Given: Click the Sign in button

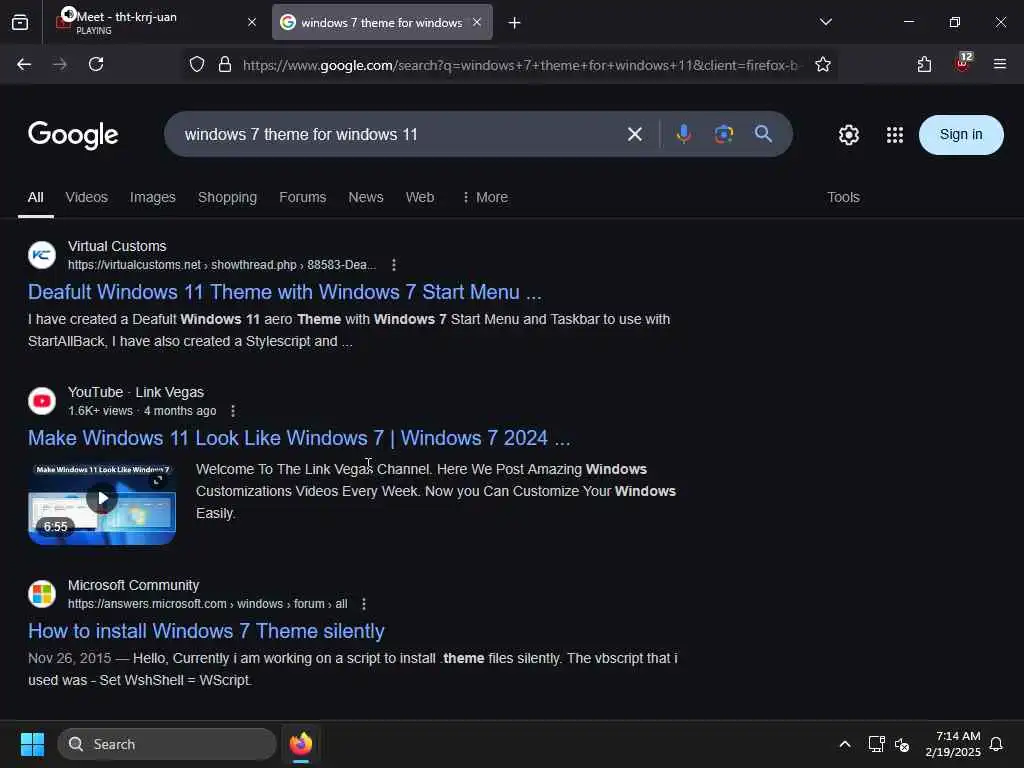Looking at the screenshot, I should [x=961, y=135].
